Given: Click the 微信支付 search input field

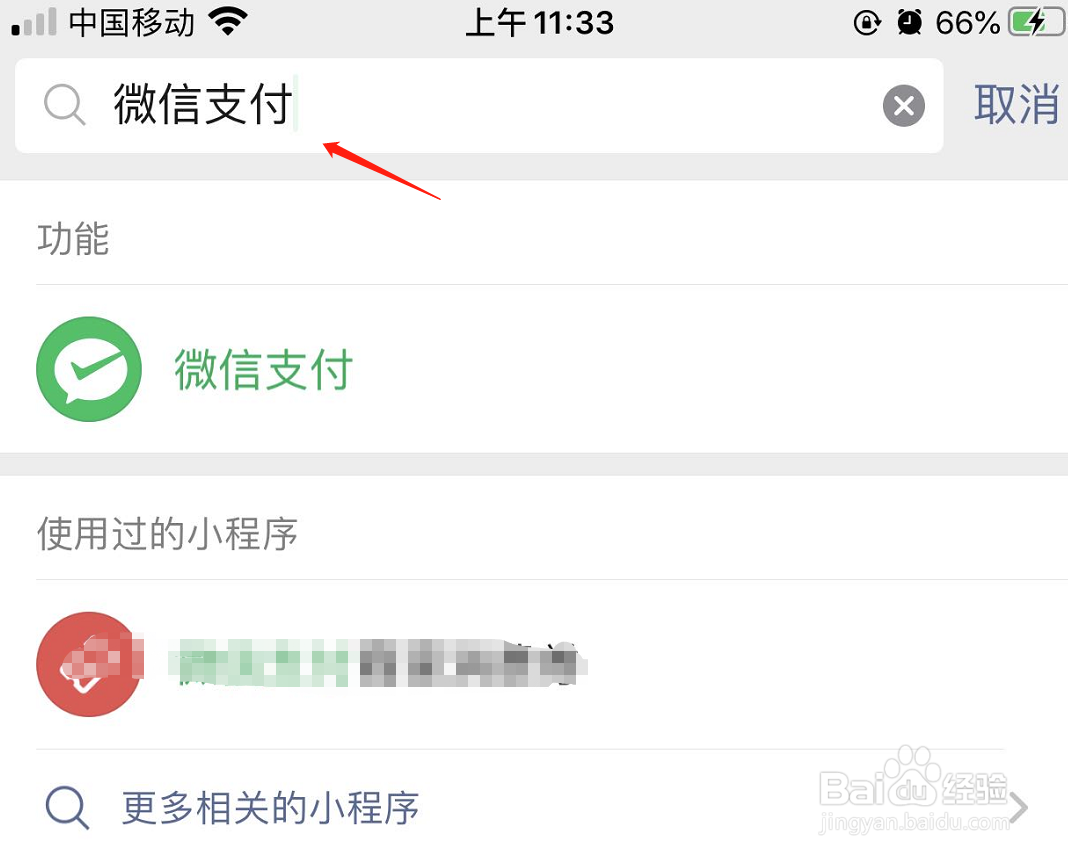Looking at the screenshot, I should click(x=479, y=106).
